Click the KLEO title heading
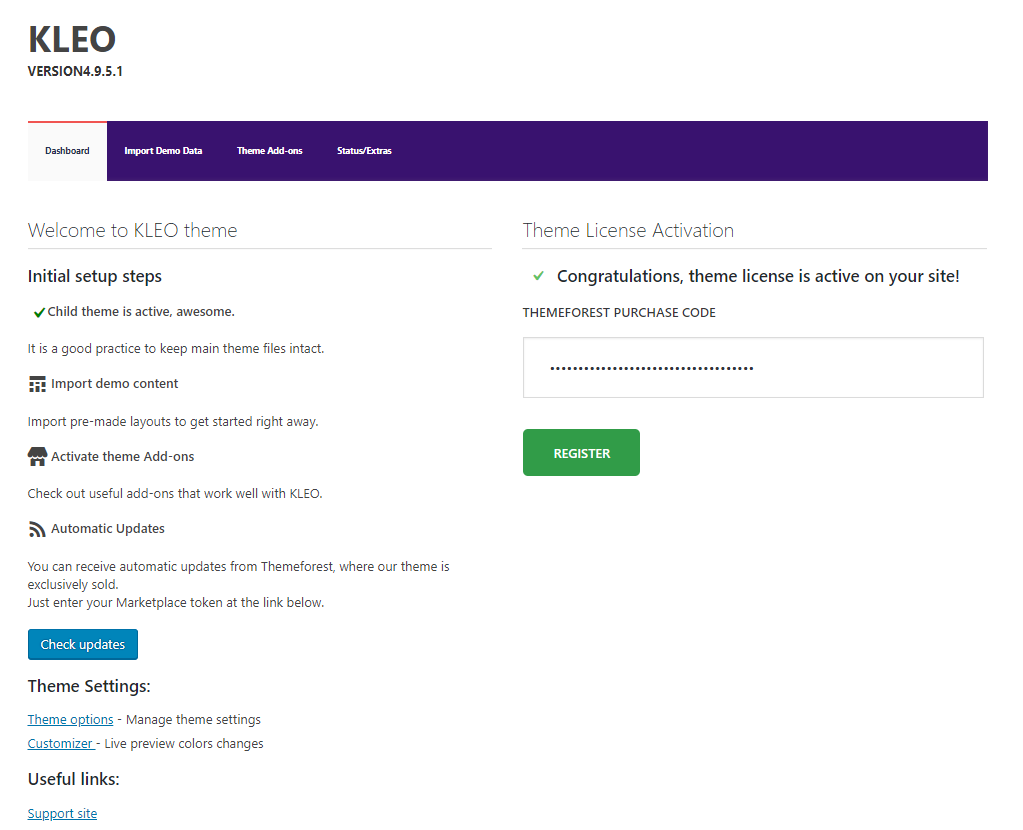 [72, 39]
